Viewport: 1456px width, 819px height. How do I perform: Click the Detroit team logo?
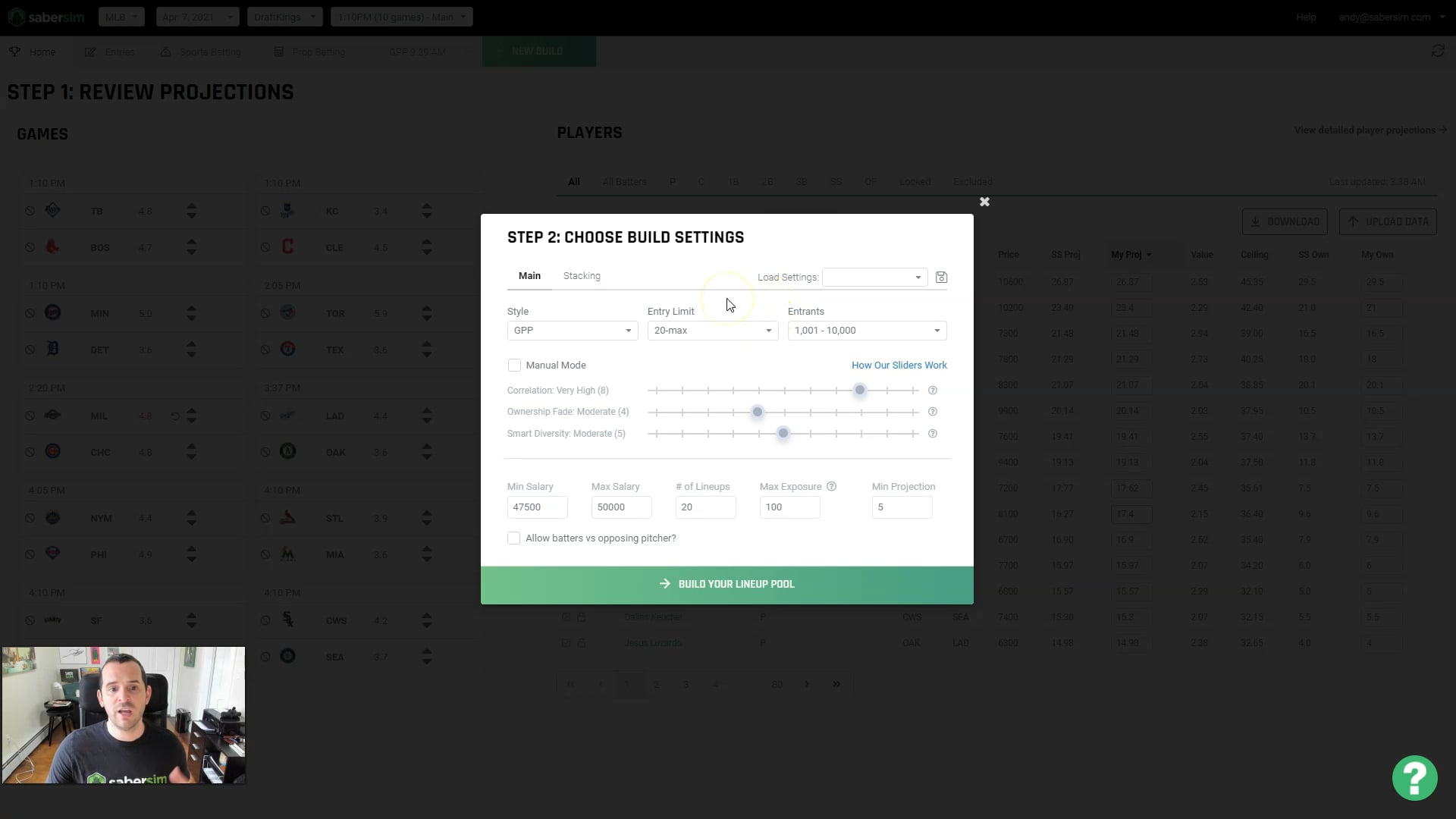(x=52, y=349)
